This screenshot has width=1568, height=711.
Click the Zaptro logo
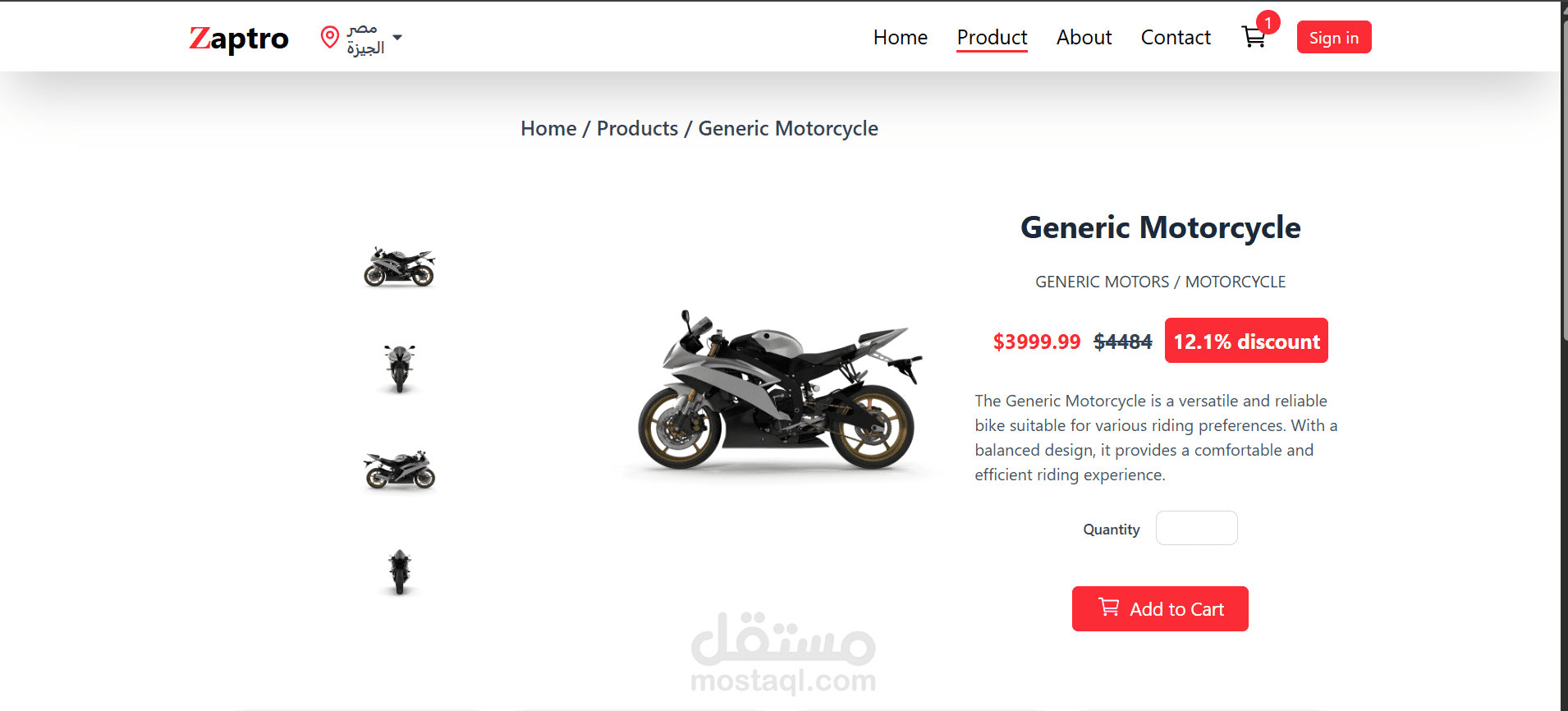239,38
